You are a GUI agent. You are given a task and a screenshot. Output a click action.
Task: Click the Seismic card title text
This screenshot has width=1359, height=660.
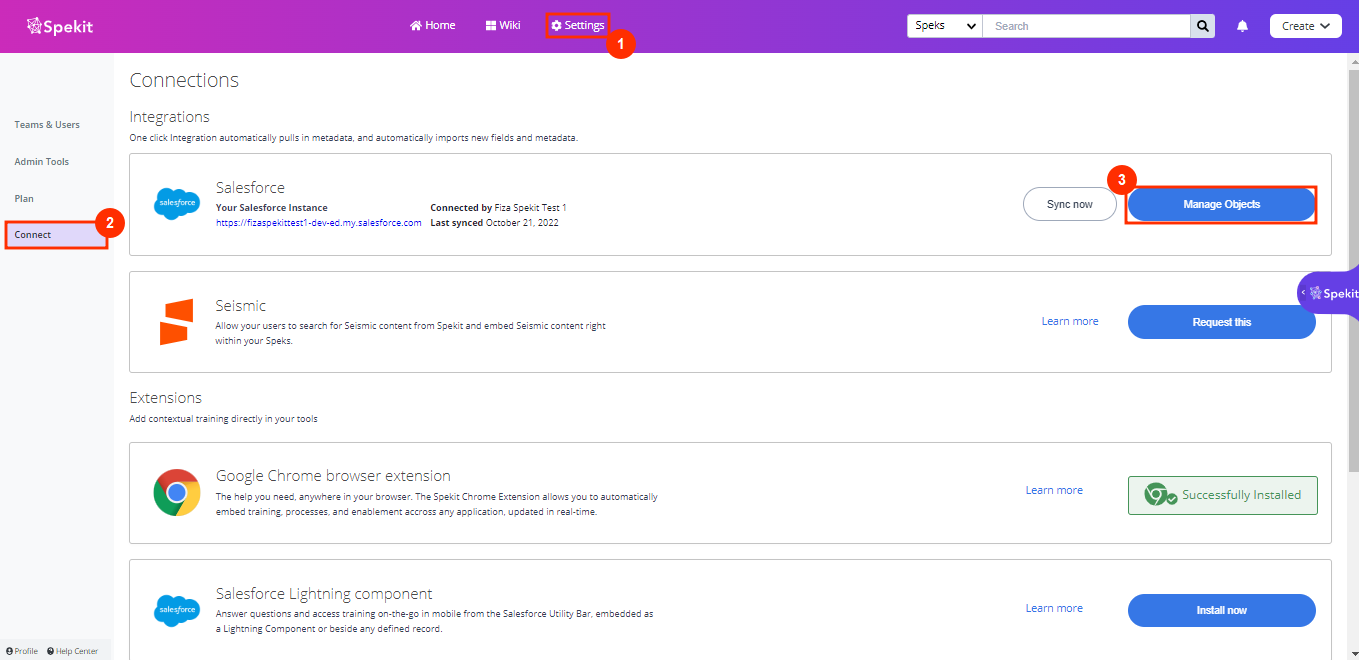click(x=241, y=306)
